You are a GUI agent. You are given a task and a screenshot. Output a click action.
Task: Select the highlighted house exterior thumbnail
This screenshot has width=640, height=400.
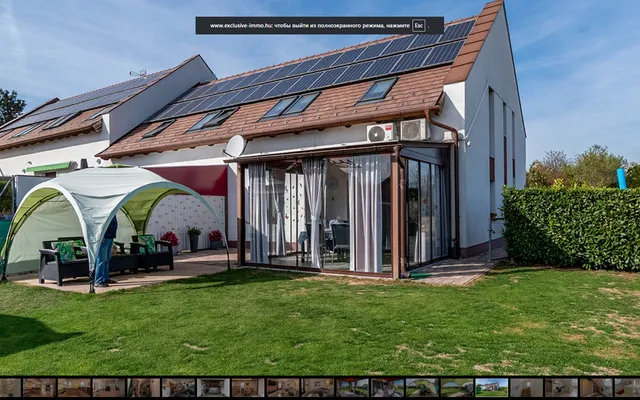[x=492, y=388]
